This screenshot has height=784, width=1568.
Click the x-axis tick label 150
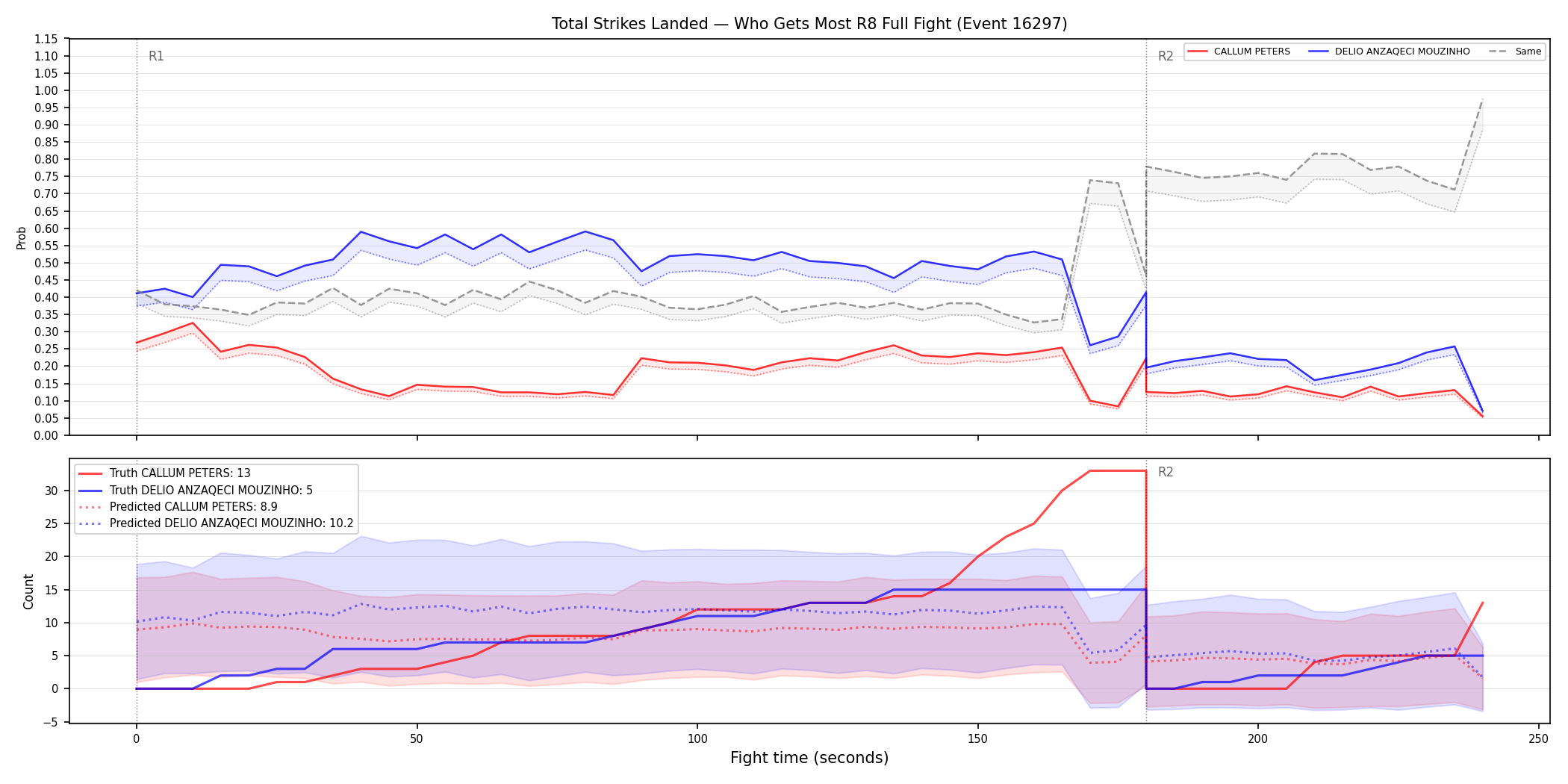click(977, 739)
